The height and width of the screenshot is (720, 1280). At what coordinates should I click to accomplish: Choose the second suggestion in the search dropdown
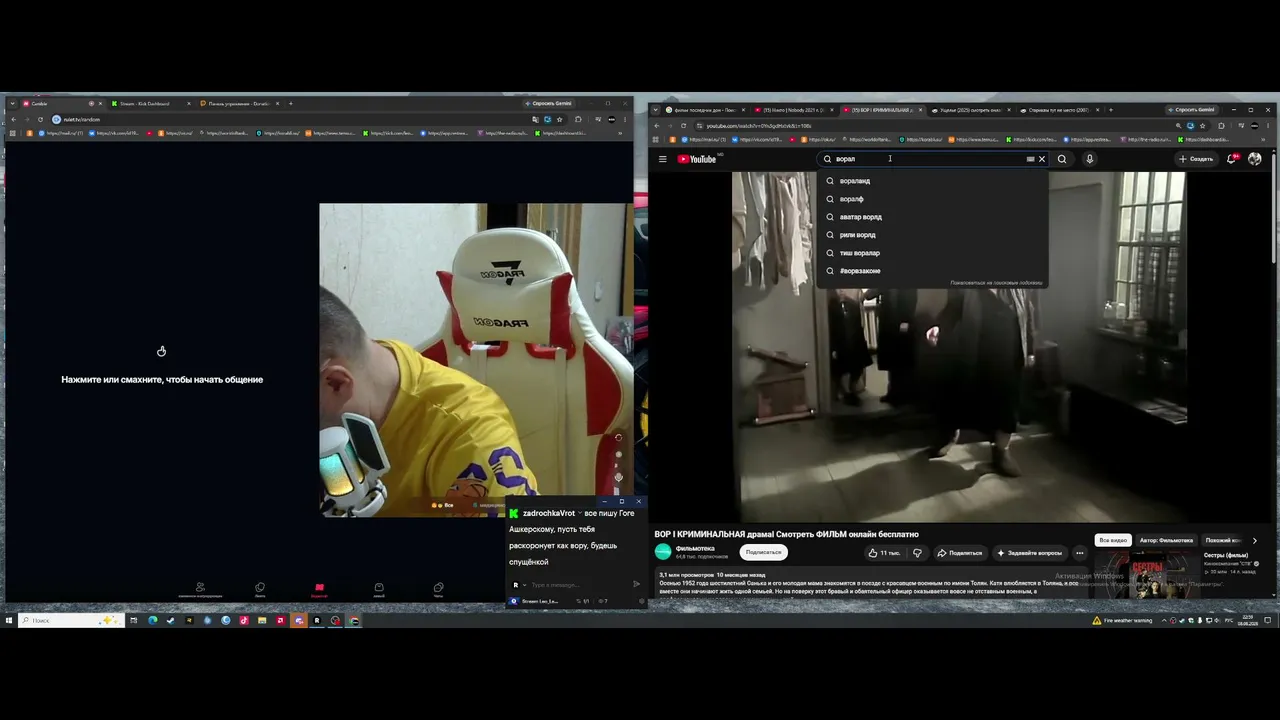click(x=933, y=199)
